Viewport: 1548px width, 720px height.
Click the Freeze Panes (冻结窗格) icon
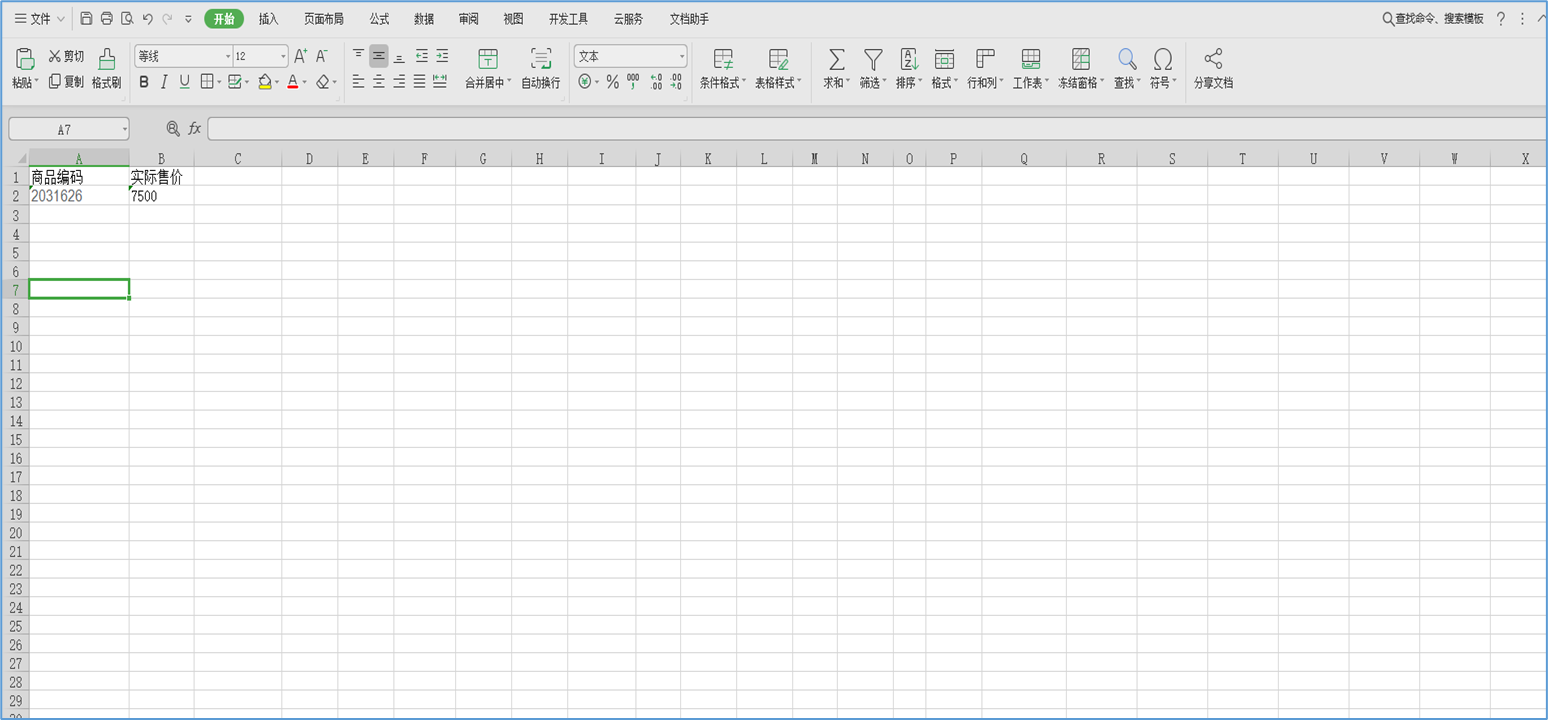point(1080,59)
